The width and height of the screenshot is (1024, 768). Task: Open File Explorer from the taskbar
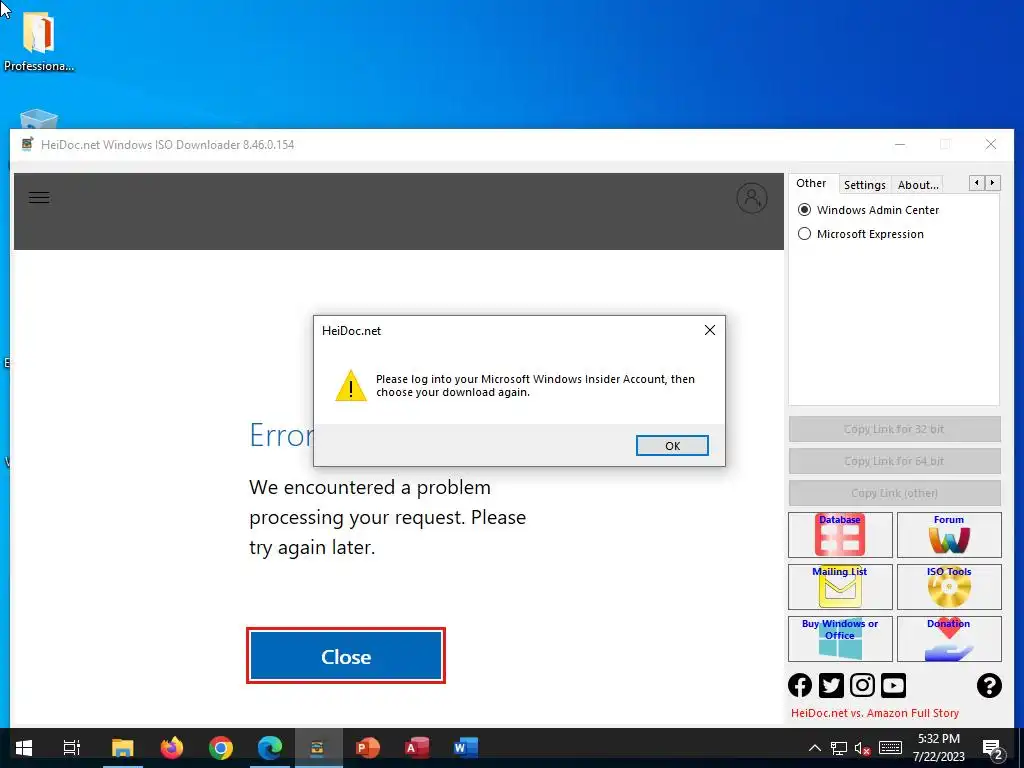pyautogui.click(x=122, y=748)
